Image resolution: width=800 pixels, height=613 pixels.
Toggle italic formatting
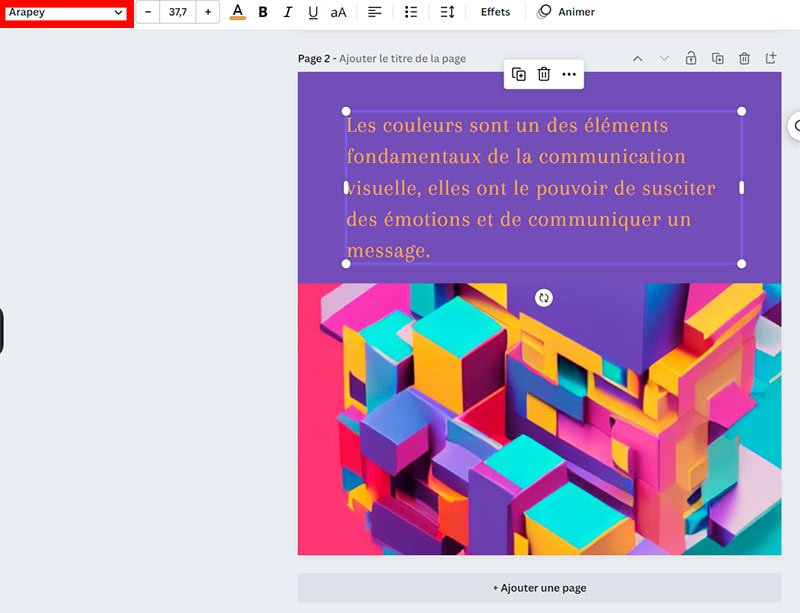[x=288, y=12]
